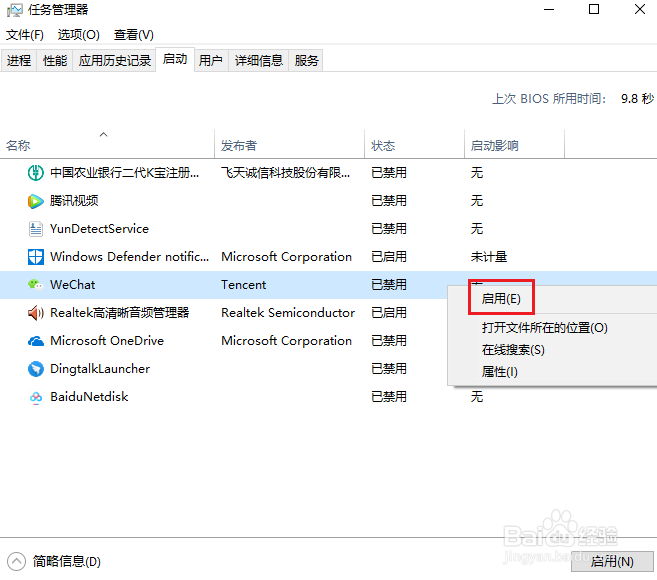Click the WeChat green bubble icon
The height and width of the screenshot is (580, 657).
click(36, 285)
